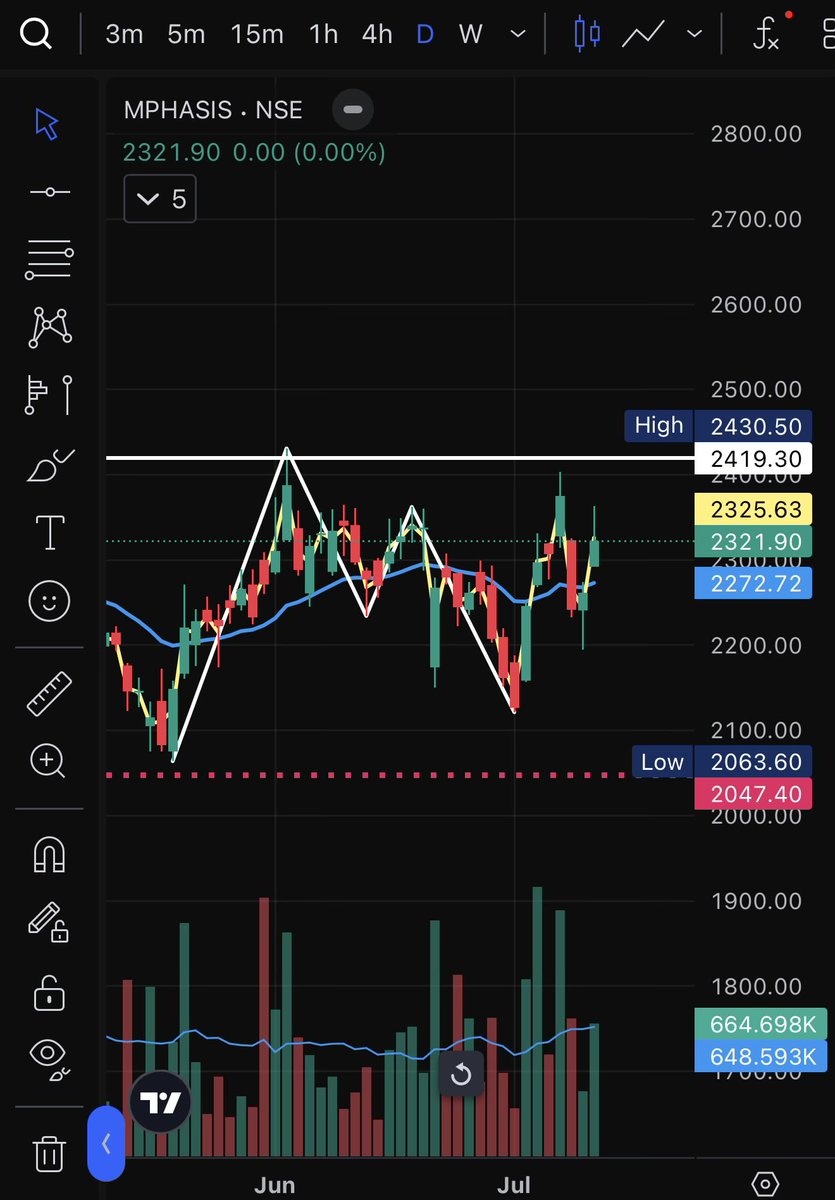Expand the 5 indicators legend
835x1200 pixels.
pyautogui.click(x=160, y=199)
